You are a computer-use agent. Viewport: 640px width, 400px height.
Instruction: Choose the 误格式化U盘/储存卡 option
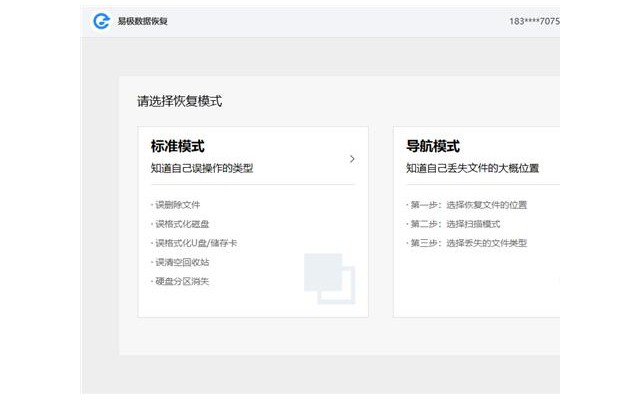(196, 243)
